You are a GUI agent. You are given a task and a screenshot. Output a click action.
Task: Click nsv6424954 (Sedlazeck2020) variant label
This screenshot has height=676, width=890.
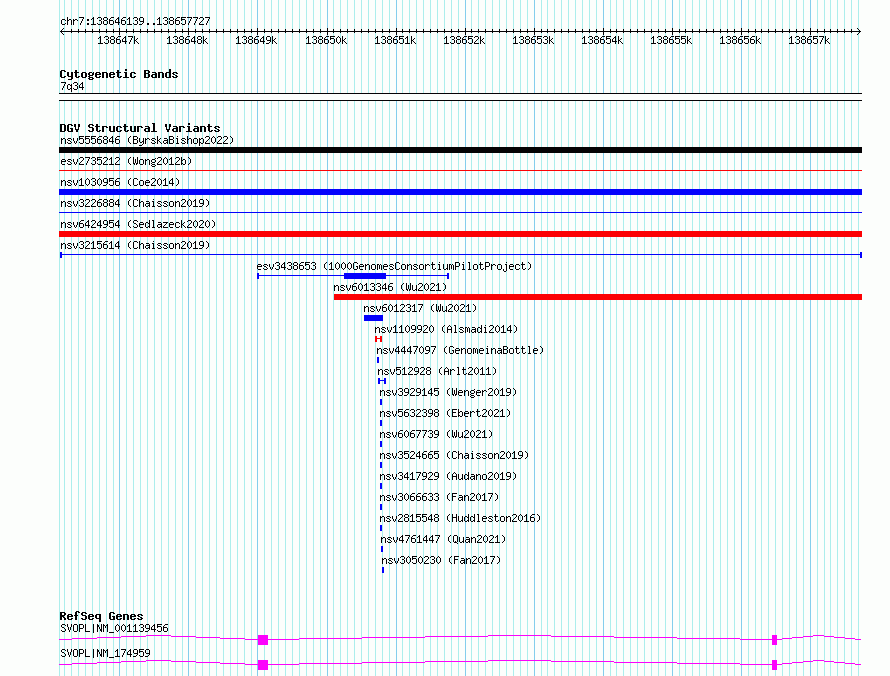pyautogui.click(x=138, y=224)
